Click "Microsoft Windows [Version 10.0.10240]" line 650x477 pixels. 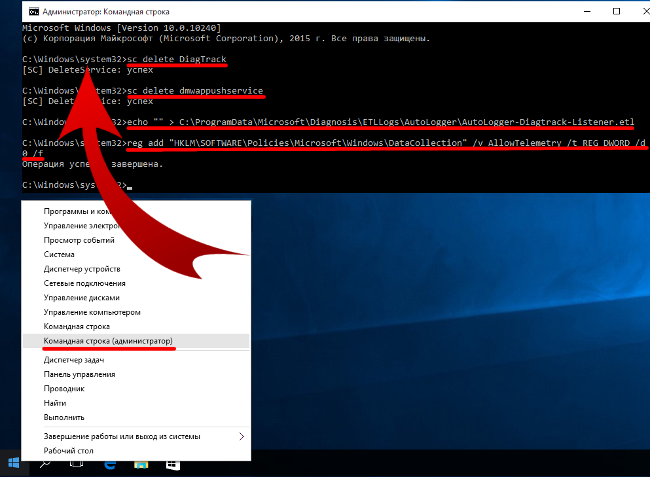click(121, 28)
